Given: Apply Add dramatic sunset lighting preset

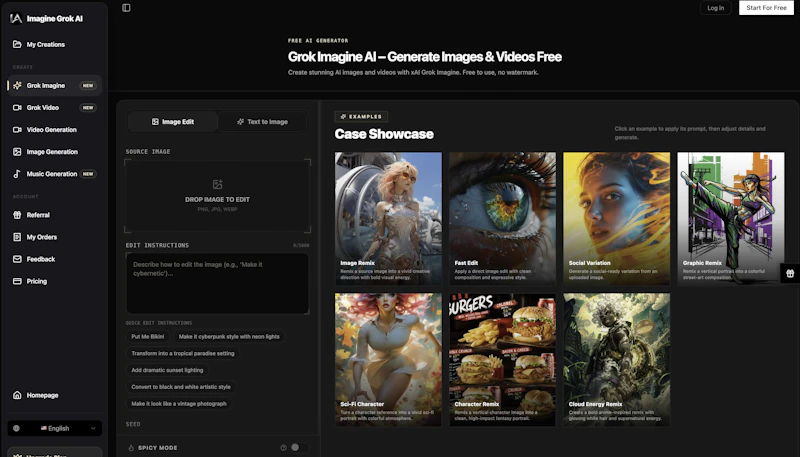Looking at the screenshot, I should [167, 370].
